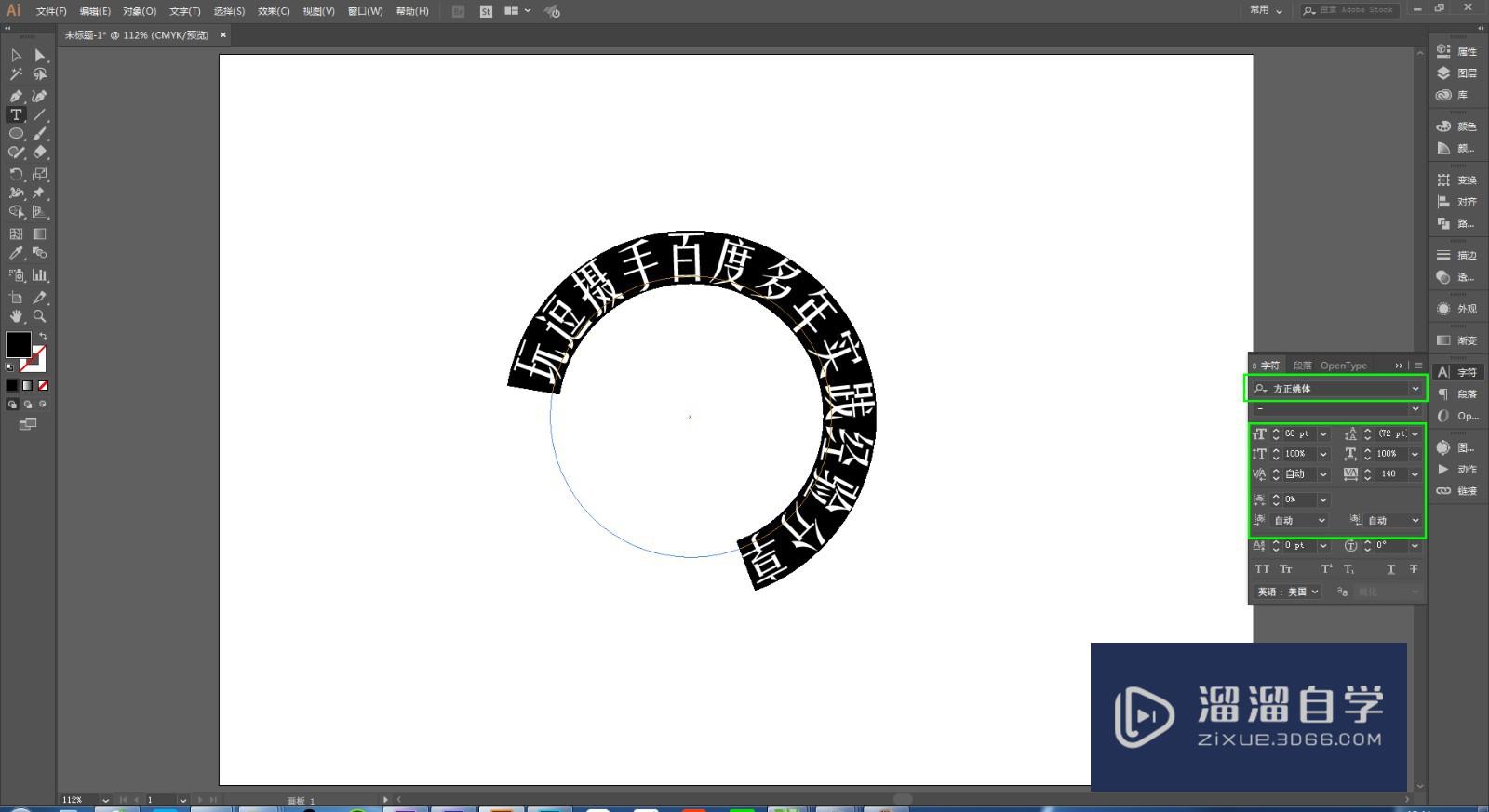Viewport: 1489px width, 812px height.
Task: Toggle Small Caps Tr style
Action: pos(1285,569)
